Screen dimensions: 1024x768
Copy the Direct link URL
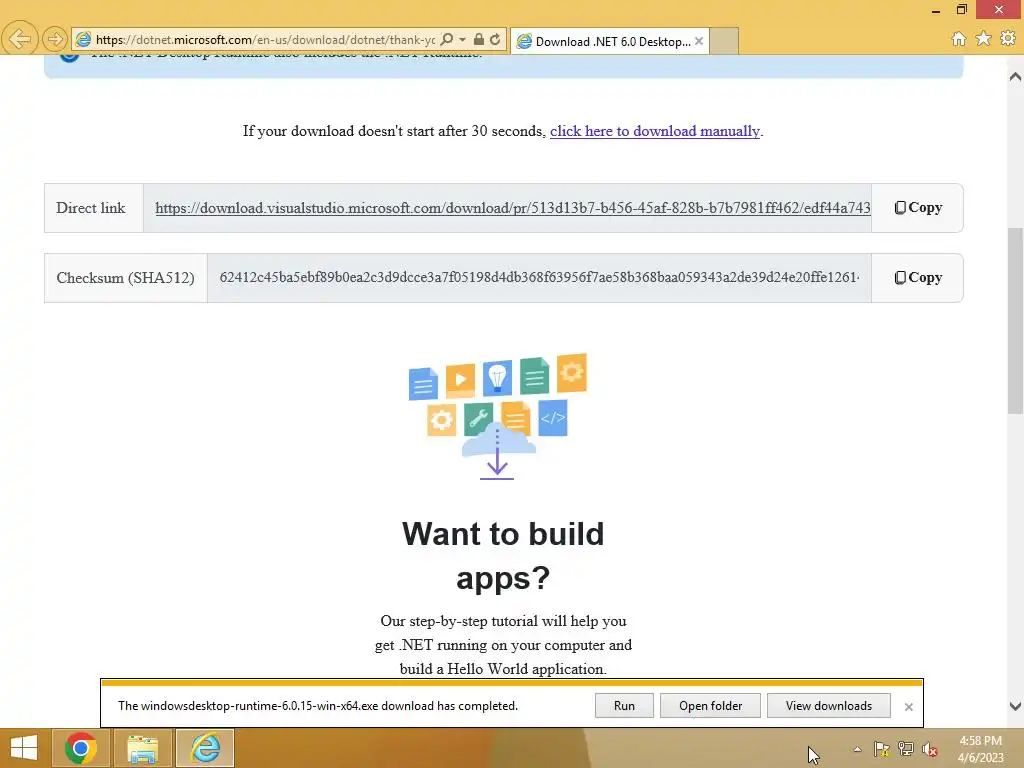click(918, 208)
